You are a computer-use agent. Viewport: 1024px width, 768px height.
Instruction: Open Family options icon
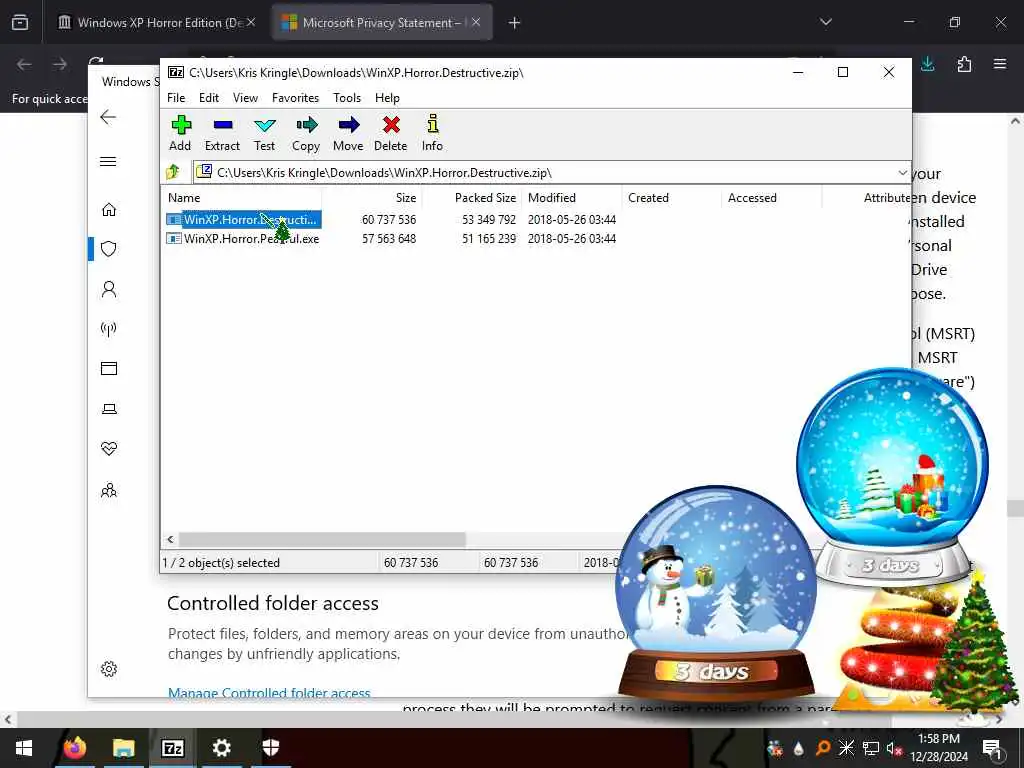point(109,490)
